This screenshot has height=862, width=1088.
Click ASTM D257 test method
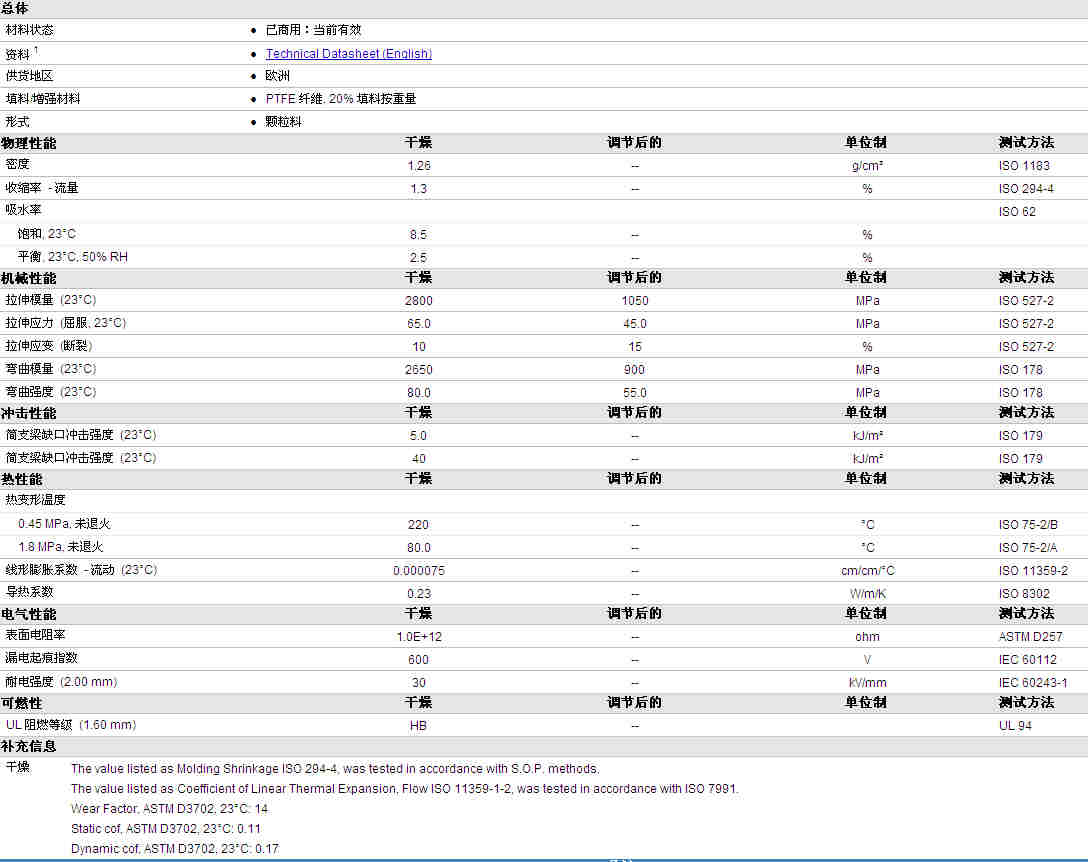[x=1030, y=636]
